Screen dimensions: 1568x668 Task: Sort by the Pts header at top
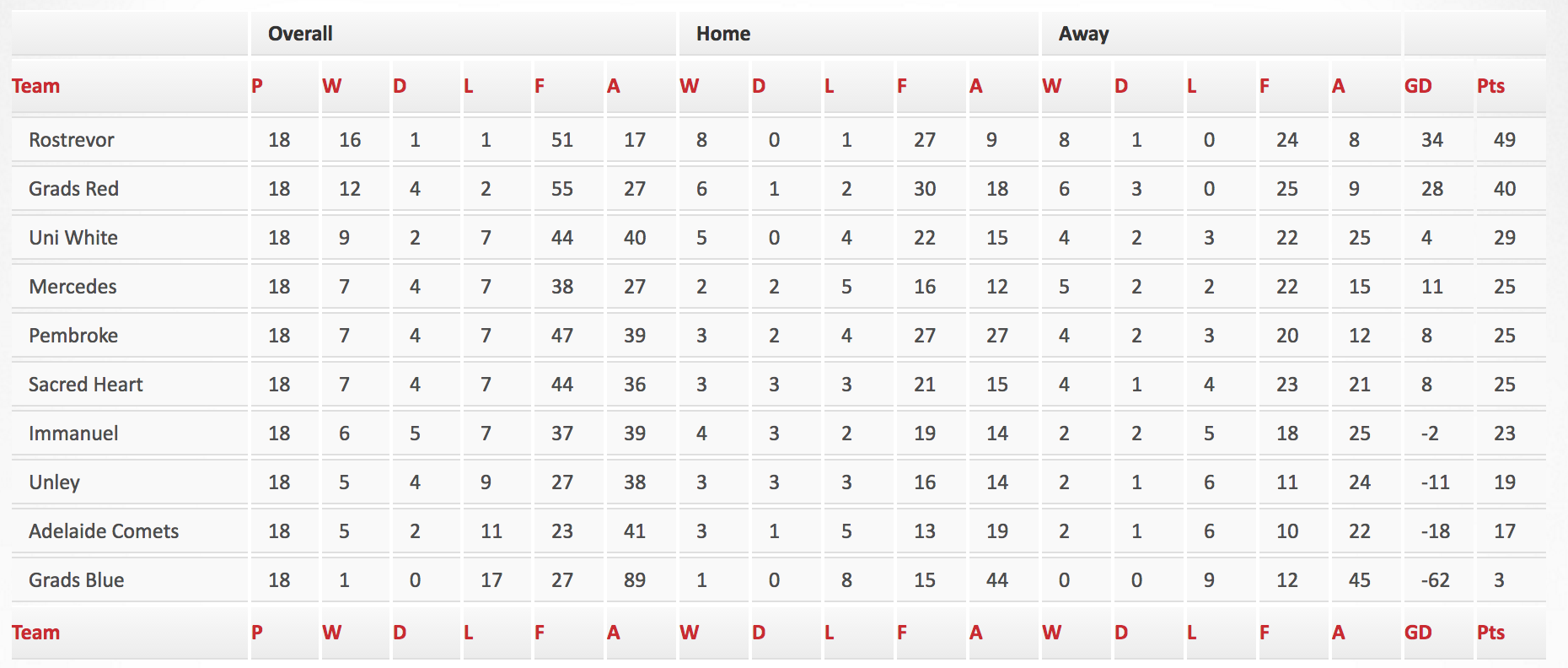(x=1490, y=86)
